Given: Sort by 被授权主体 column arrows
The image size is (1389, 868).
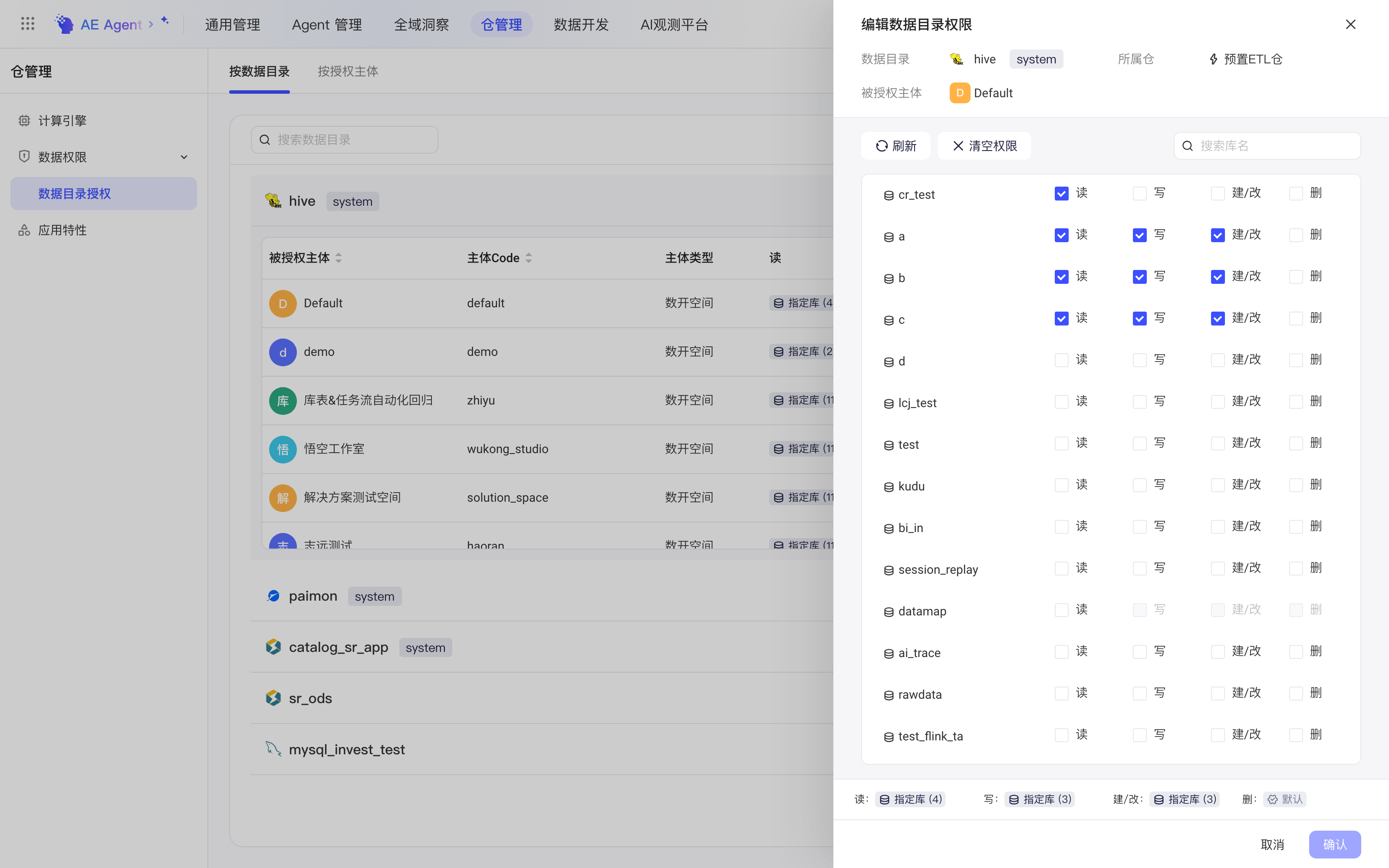Looking at the screenshot, I should (x=339, y=258).
